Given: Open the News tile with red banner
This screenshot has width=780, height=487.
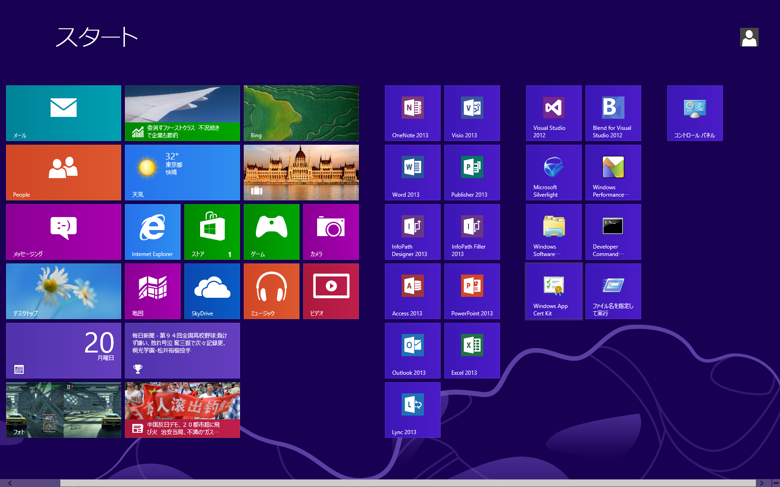Looking at the screenshot, I should (x=182, y=410).
